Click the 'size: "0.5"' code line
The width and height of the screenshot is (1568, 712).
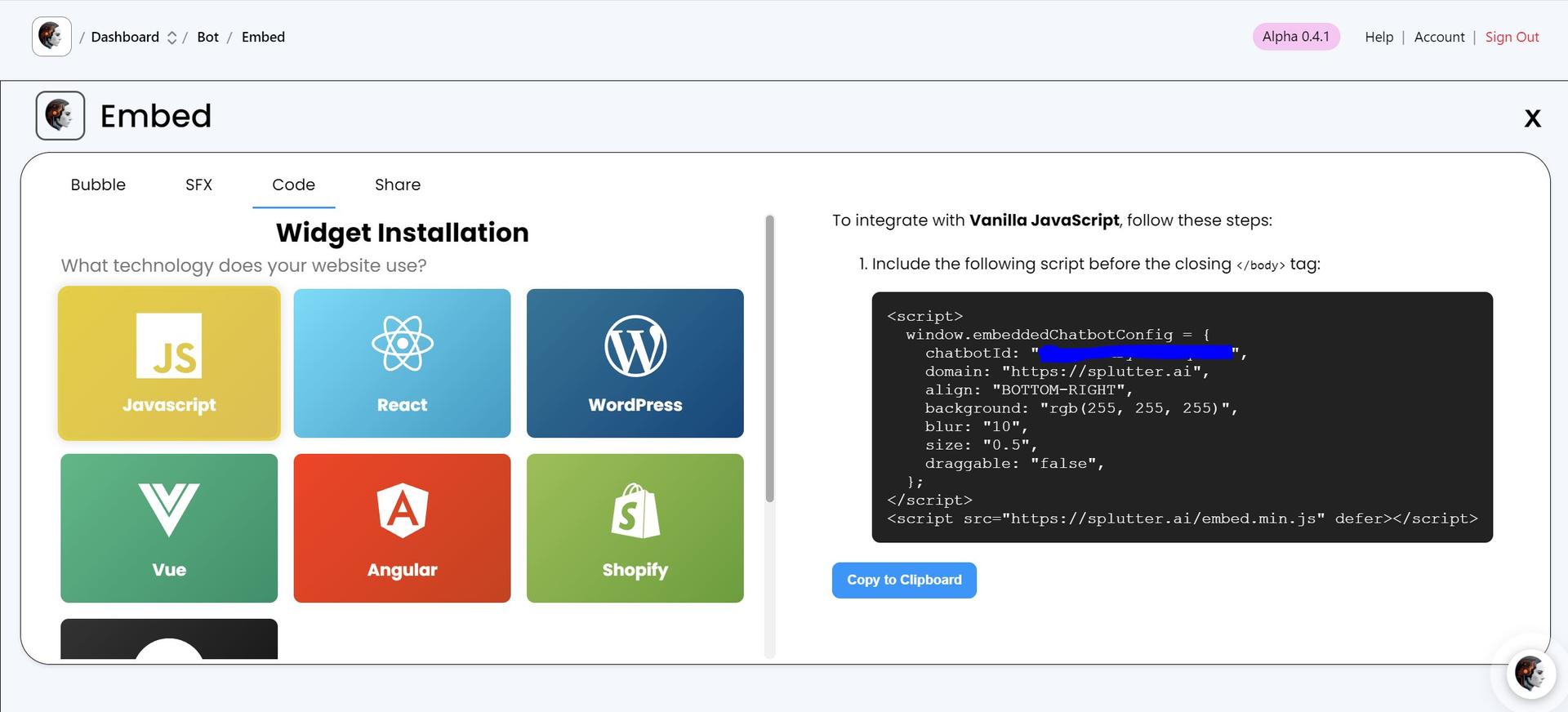(981, 445)
